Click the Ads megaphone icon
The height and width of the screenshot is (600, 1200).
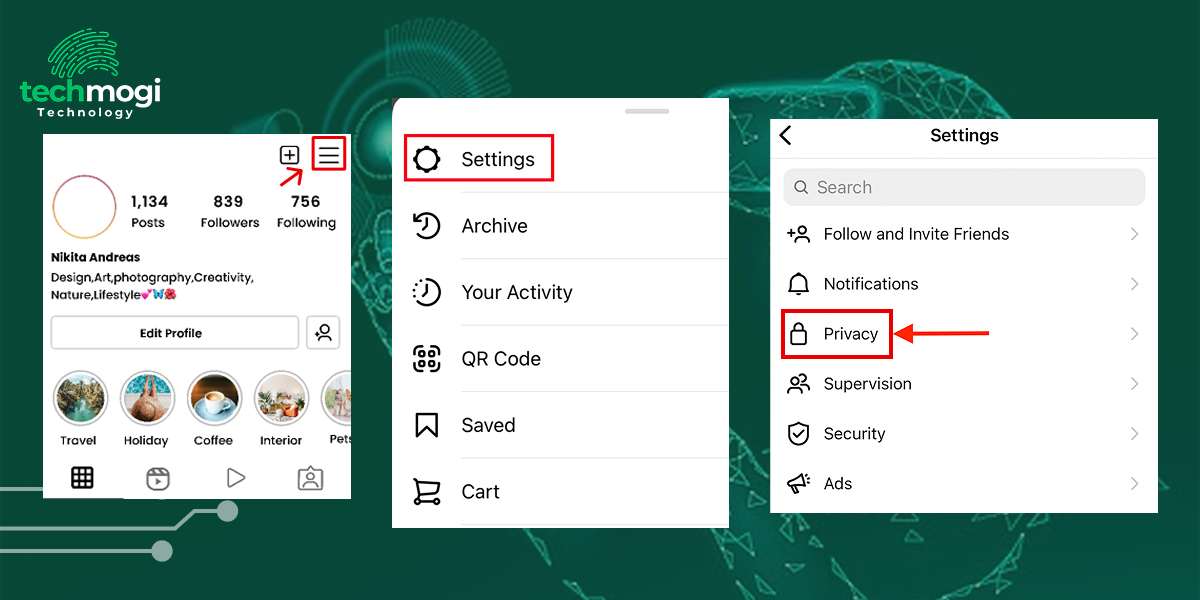pos(798,484)
